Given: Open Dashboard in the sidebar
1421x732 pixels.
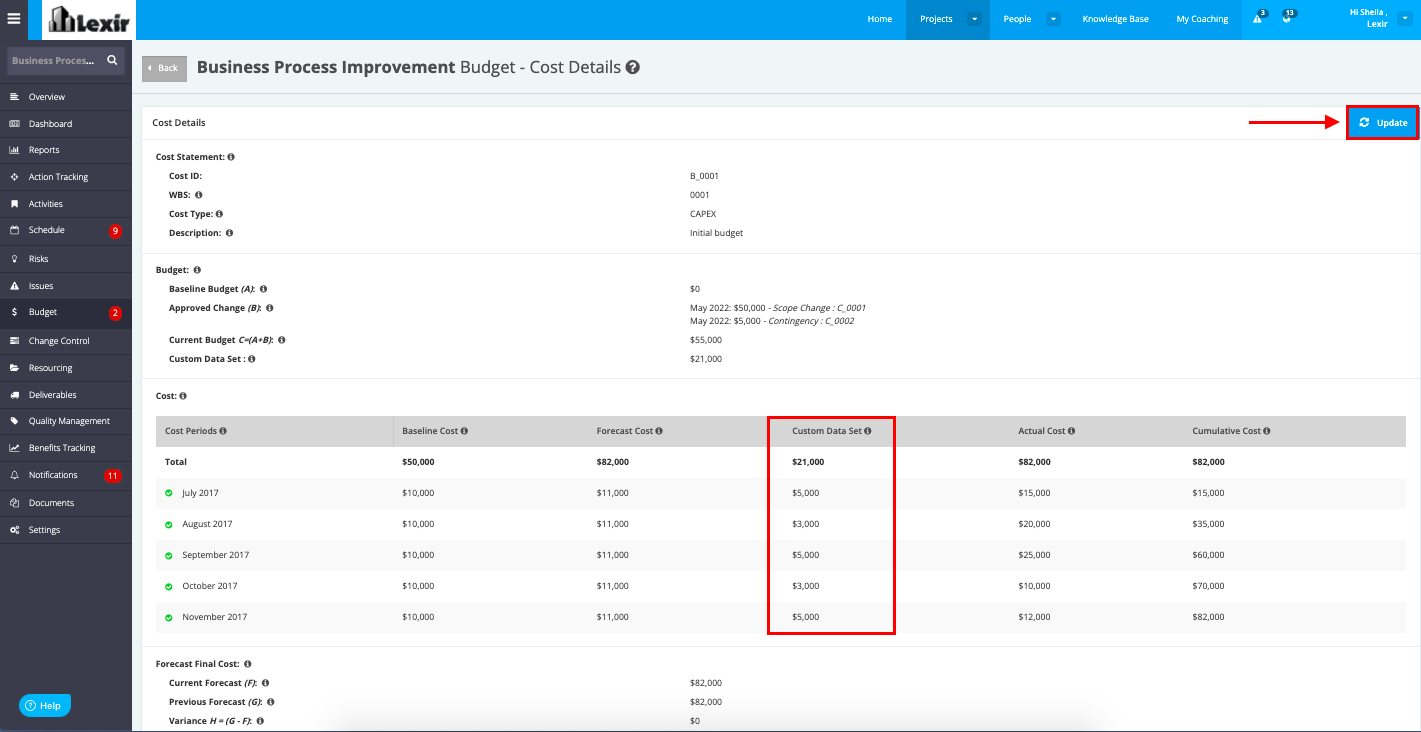Looking at the screenshot, I should (x=66, y=124).
